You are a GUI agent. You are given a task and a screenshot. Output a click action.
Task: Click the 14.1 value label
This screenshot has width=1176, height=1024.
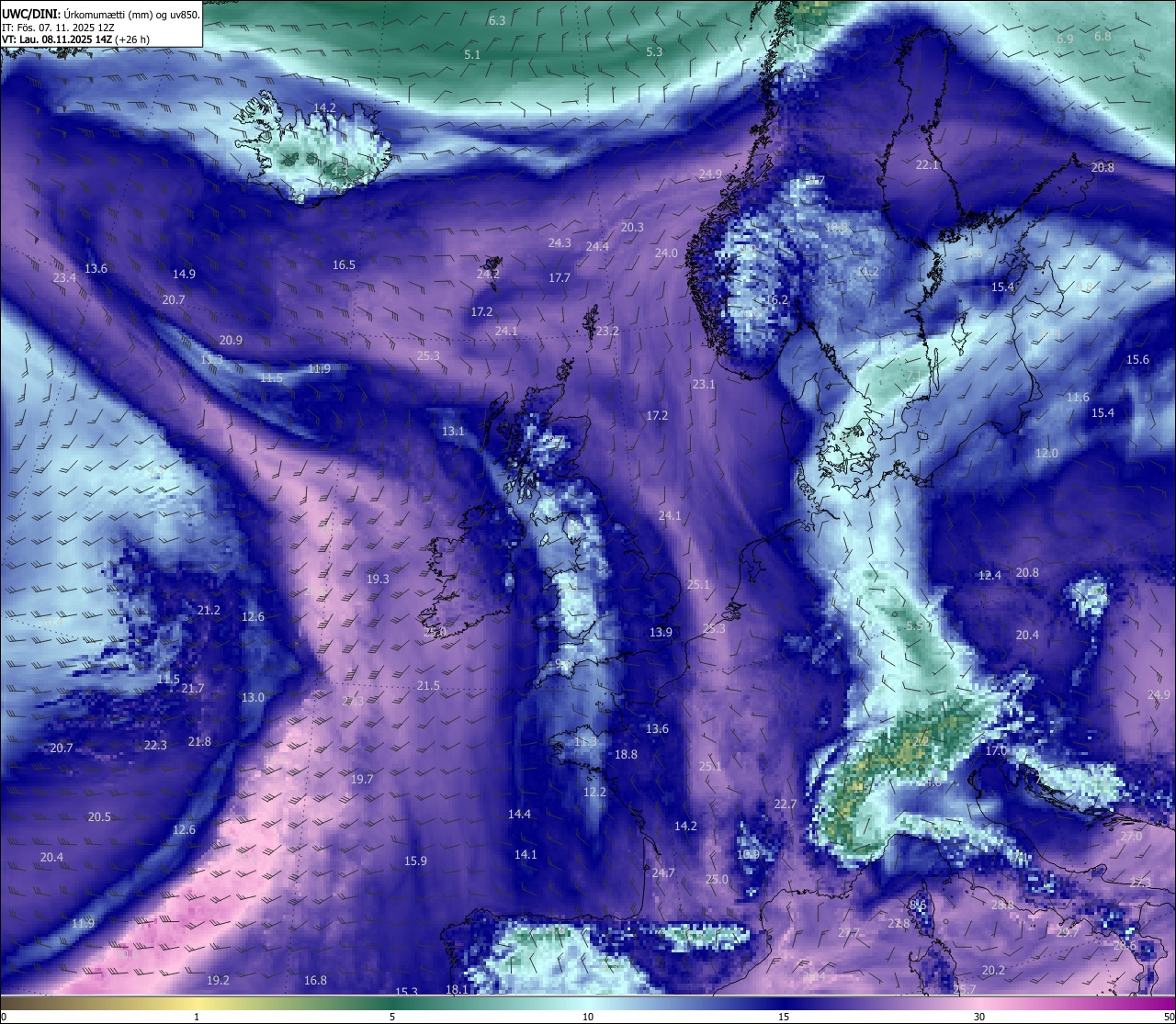pyautogui.click(x=526, y=855)
